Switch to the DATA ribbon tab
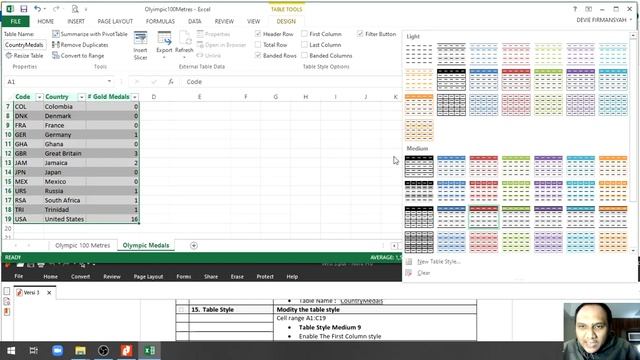This screenshot has width=640, height=360. tap(195, 21)
